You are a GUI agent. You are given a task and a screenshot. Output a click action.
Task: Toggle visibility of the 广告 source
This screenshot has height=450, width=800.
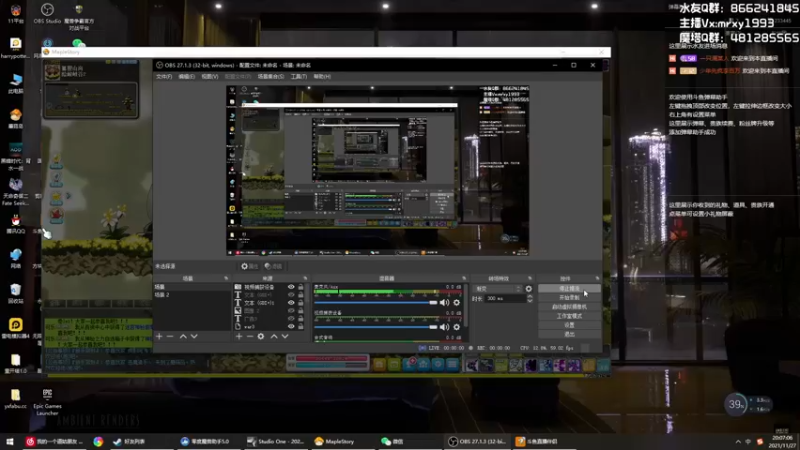click(291, 319)
